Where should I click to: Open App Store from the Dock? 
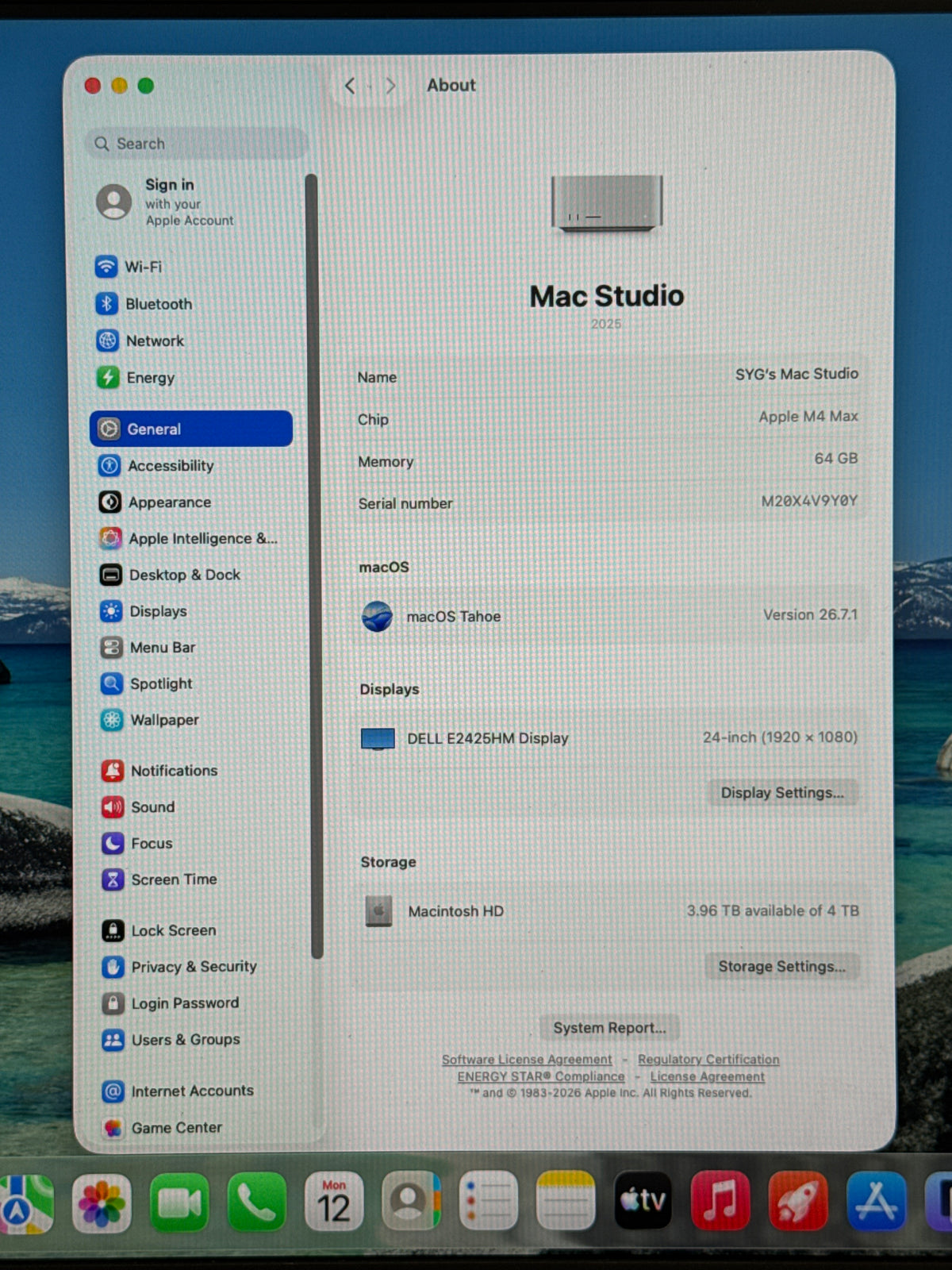pyautogui.click(x=876, y=1201)
